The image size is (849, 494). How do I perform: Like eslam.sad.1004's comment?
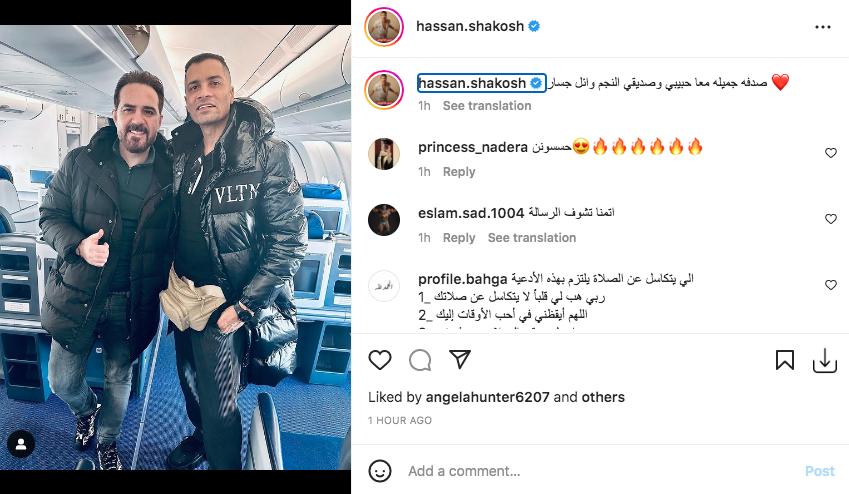point(831,219)
